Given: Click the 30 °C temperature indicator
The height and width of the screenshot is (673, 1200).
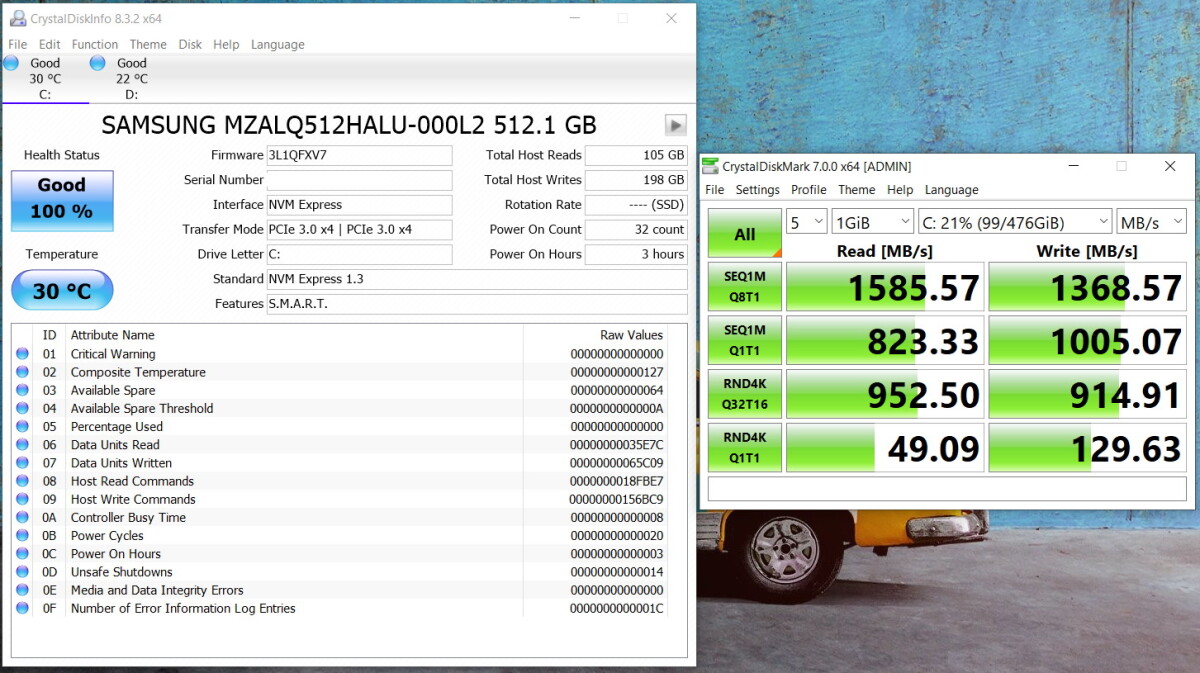Looking at the screenshot, I should click(x=62, y=291).
